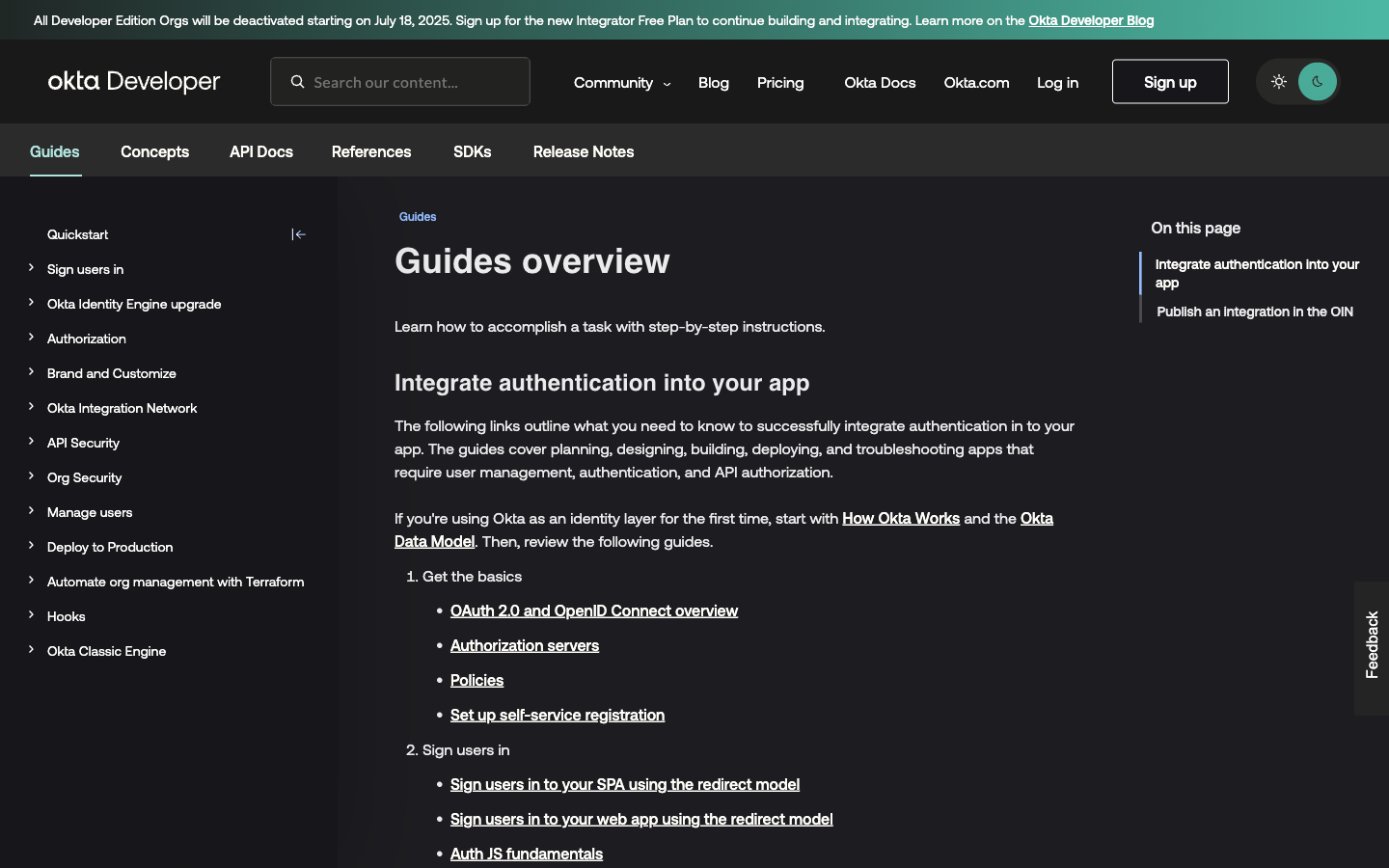Expand the Sign users in section
Screen dimensions: 1389x868
tap(31, 268)
